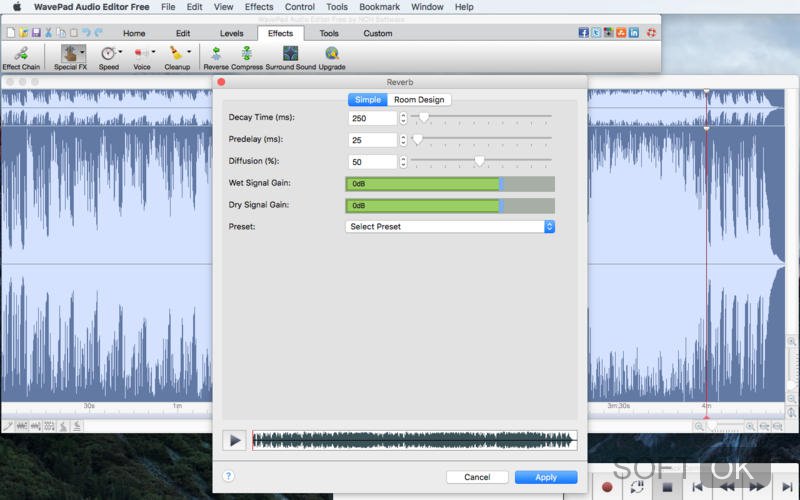Click the Wet Signal Gain bar

click(450, 184)
